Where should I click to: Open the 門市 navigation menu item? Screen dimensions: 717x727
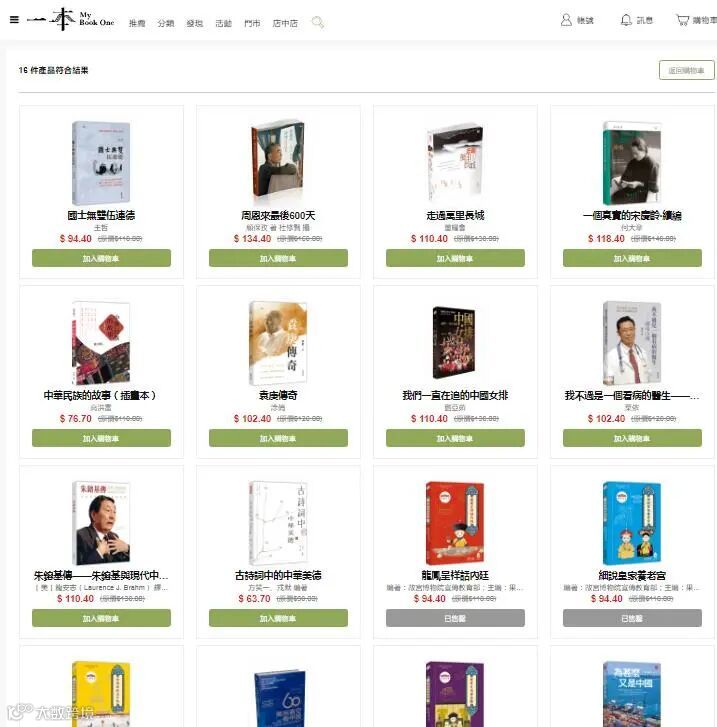[252, 23]
